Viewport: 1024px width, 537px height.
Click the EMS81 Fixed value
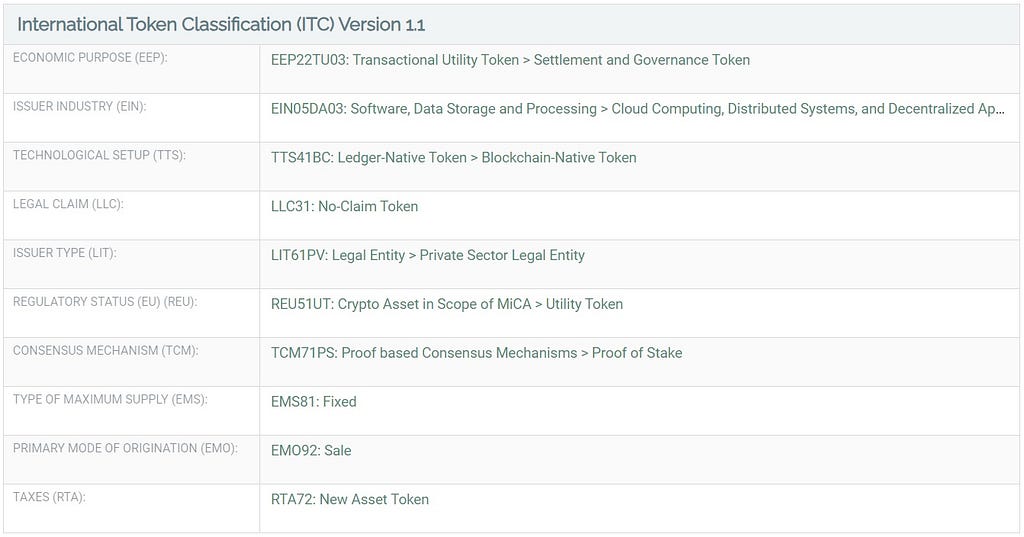[313, 402]
